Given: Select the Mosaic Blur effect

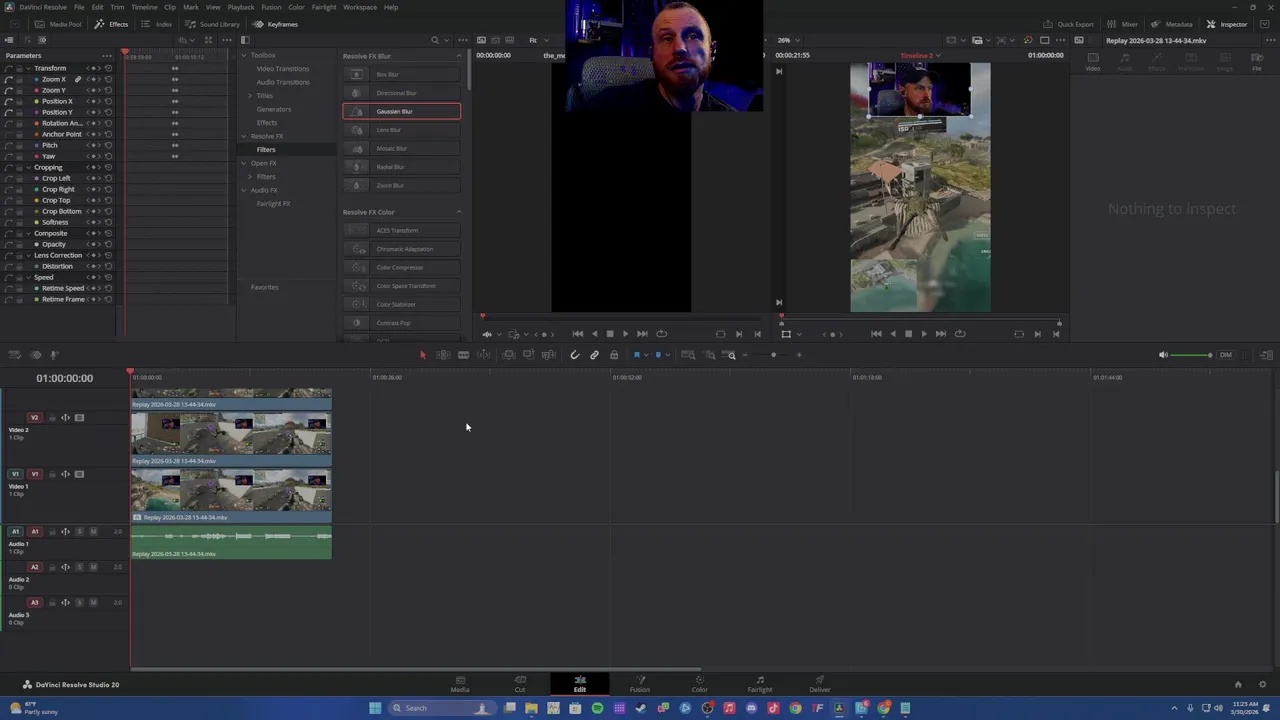Looking at the screenshot, I should (402, 148).
